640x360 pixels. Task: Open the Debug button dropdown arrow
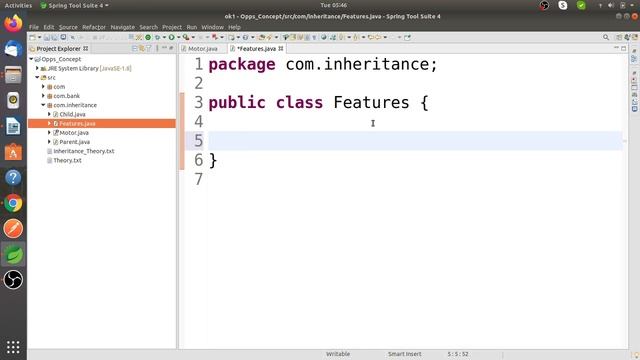tap(164, 37)
